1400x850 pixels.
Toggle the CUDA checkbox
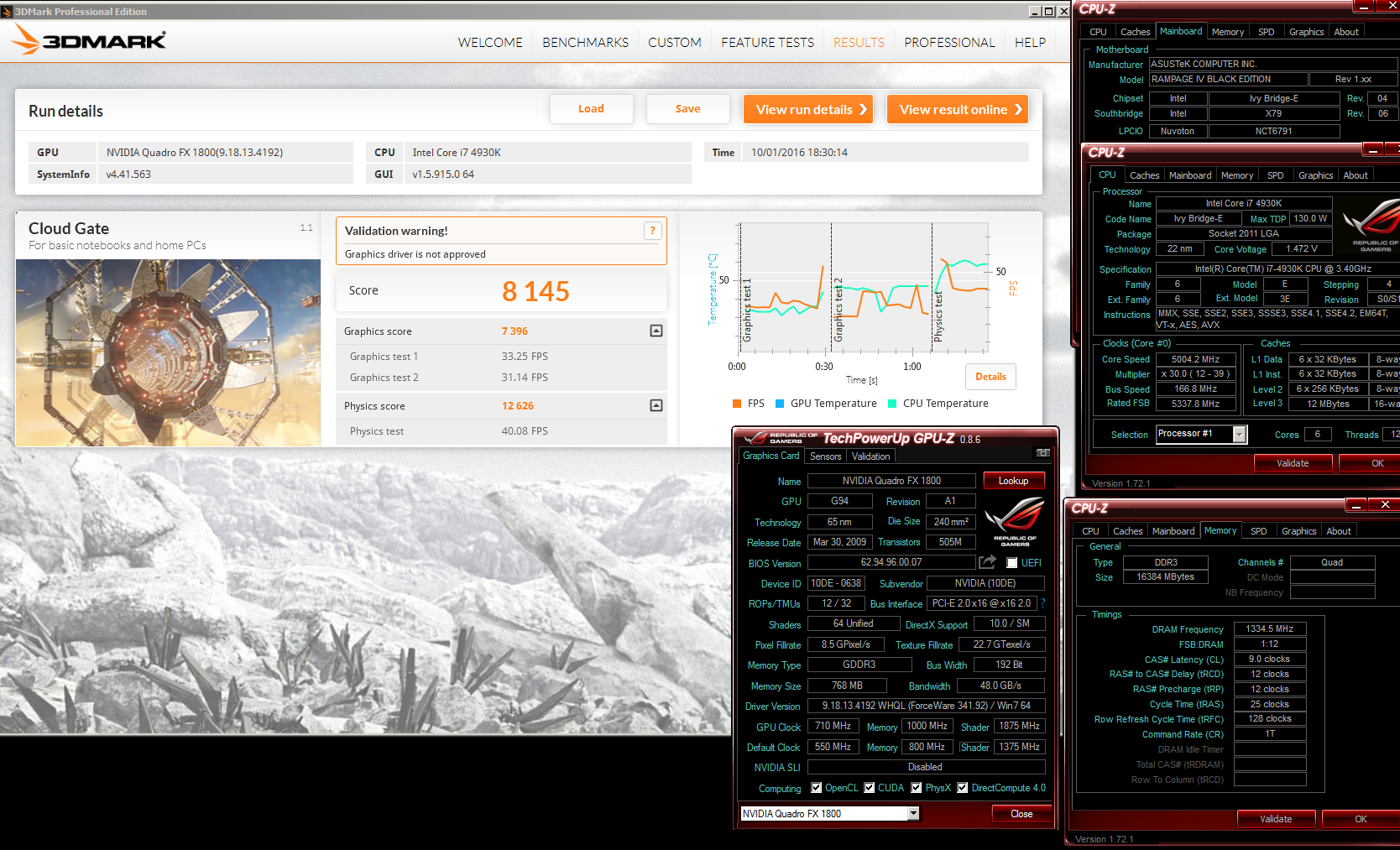click(x=870, y=788)
